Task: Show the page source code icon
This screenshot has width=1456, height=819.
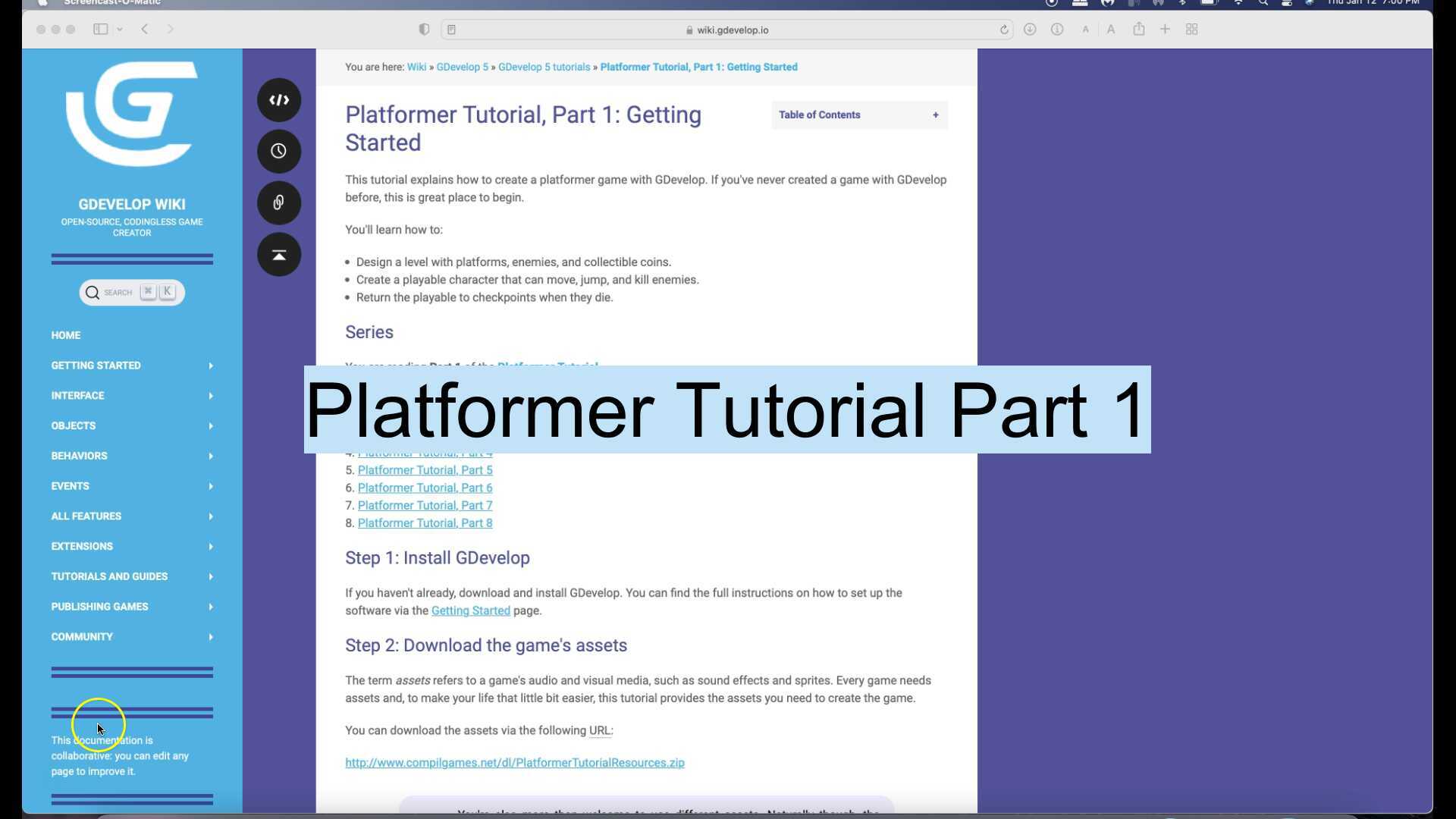Action: [x=279, y=99]
